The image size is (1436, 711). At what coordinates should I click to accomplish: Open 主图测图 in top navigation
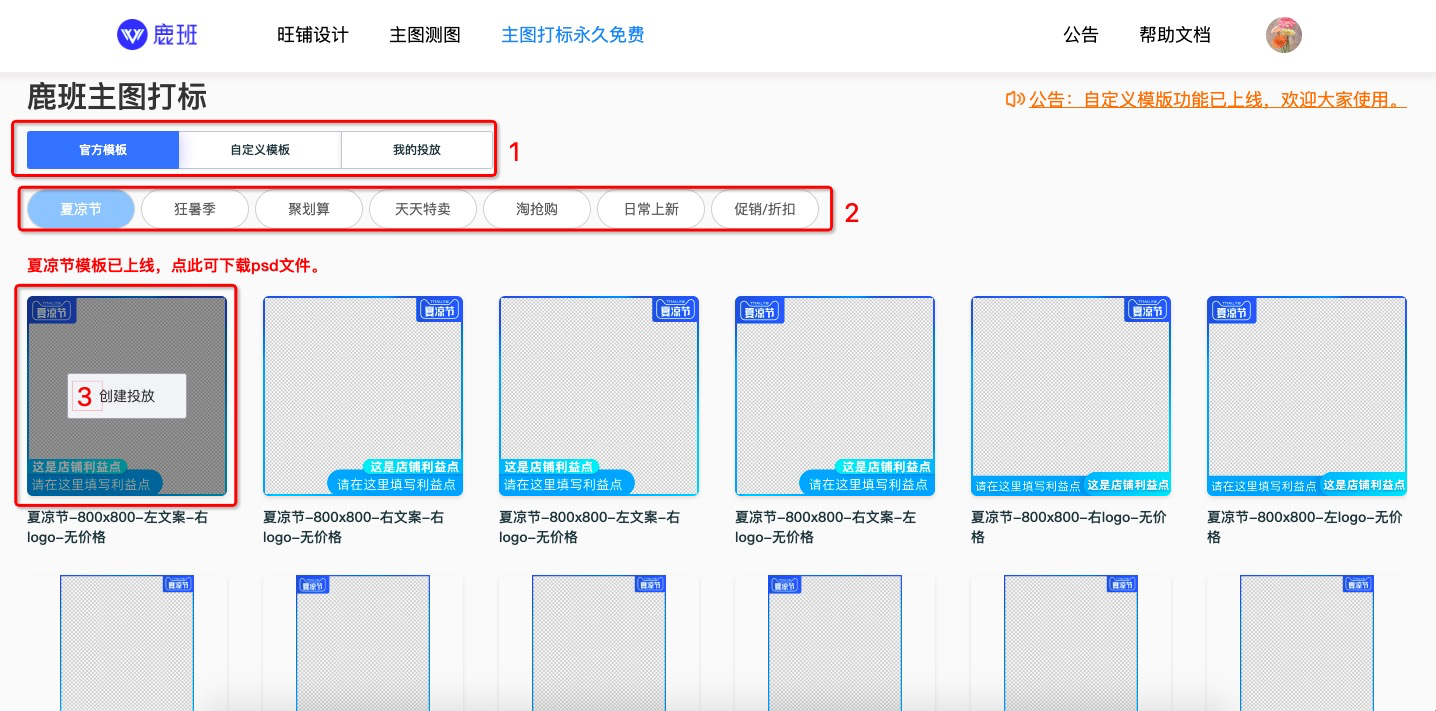coord(425,35)
